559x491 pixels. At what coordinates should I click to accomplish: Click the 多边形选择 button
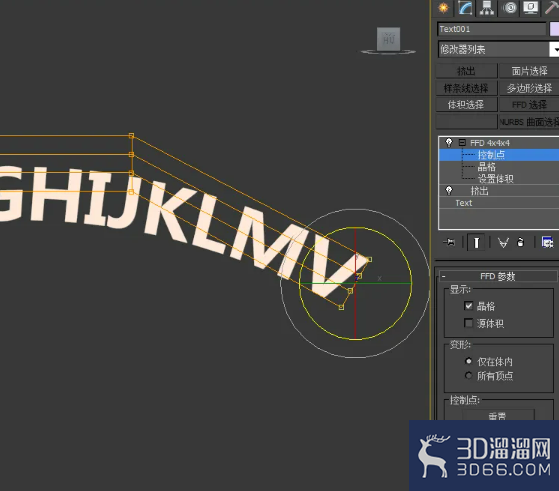pos(529,88)
